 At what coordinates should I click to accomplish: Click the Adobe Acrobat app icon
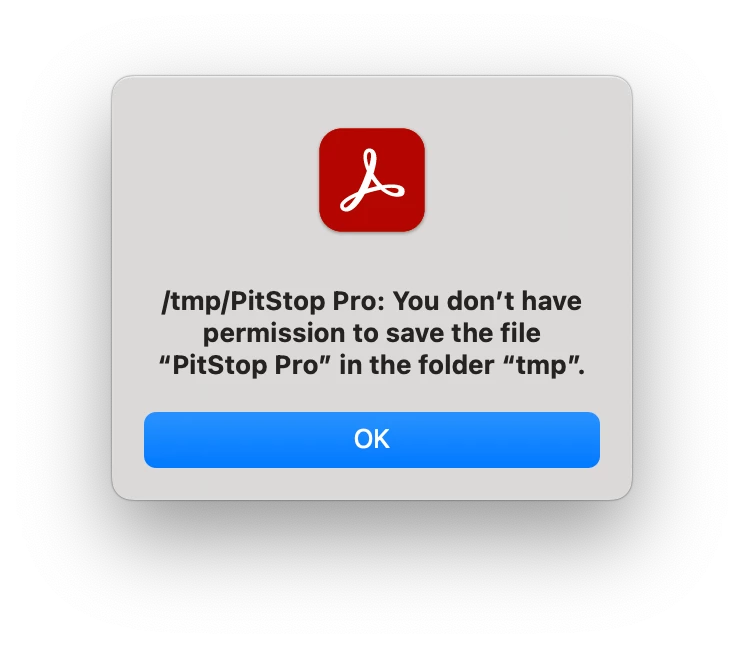(372, 180)
